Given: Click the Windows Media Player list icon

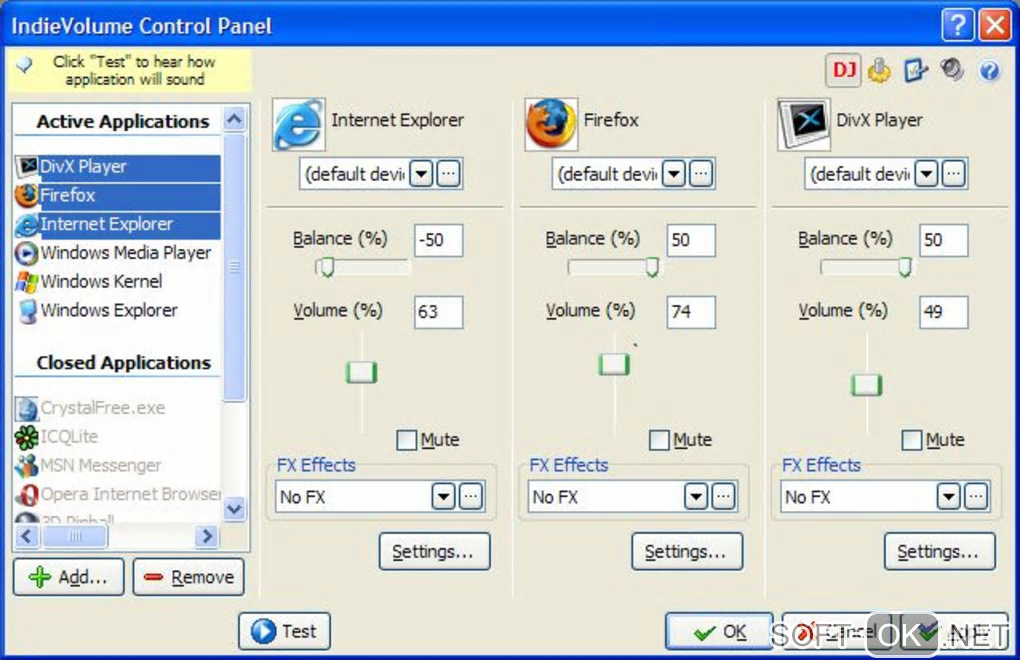Looking at the screenshot, I should tap(27, 253).
